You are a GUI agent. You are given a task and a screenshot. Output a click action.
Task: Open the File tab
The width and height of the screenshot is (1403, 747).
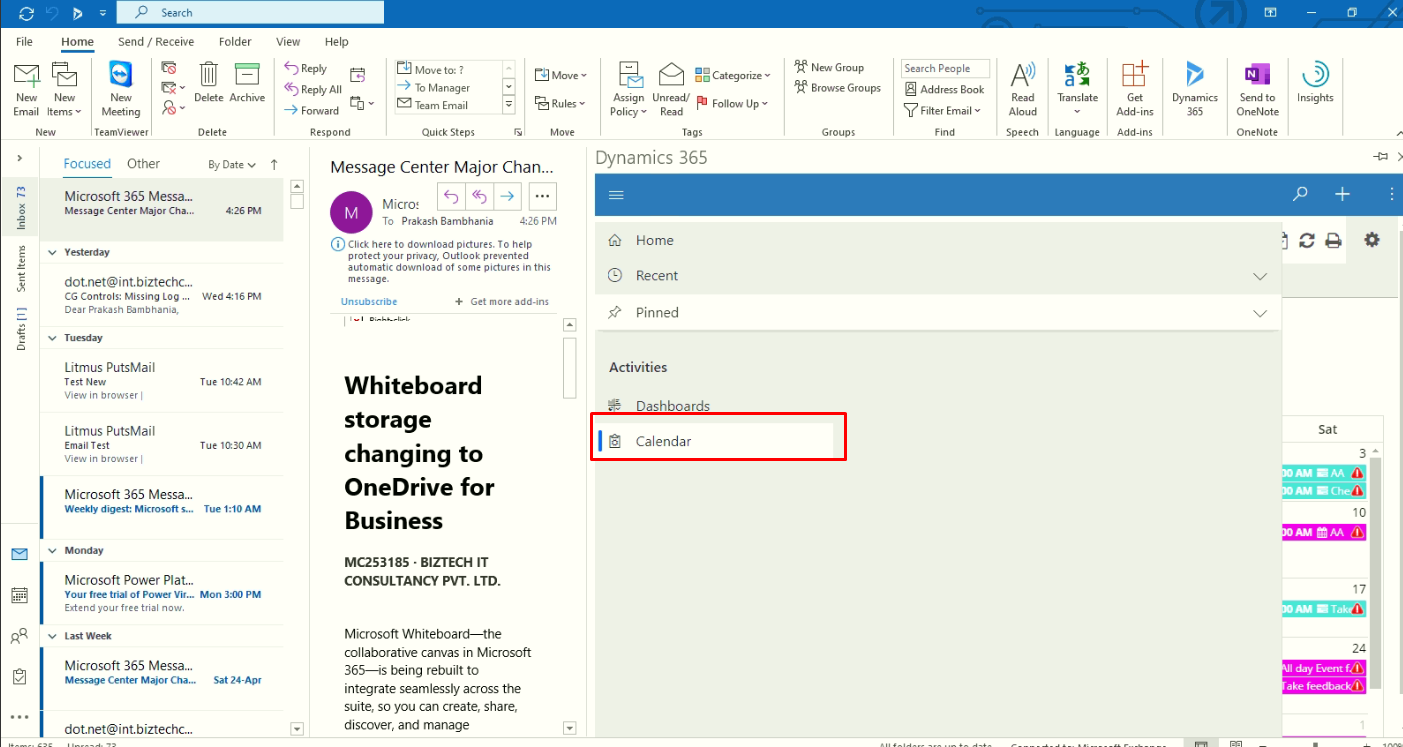(x=24, y=42)
